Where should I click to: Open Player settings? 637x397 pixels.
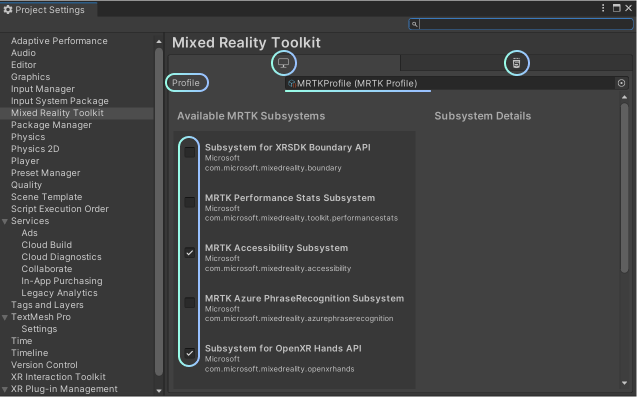(x=25, y=161)
